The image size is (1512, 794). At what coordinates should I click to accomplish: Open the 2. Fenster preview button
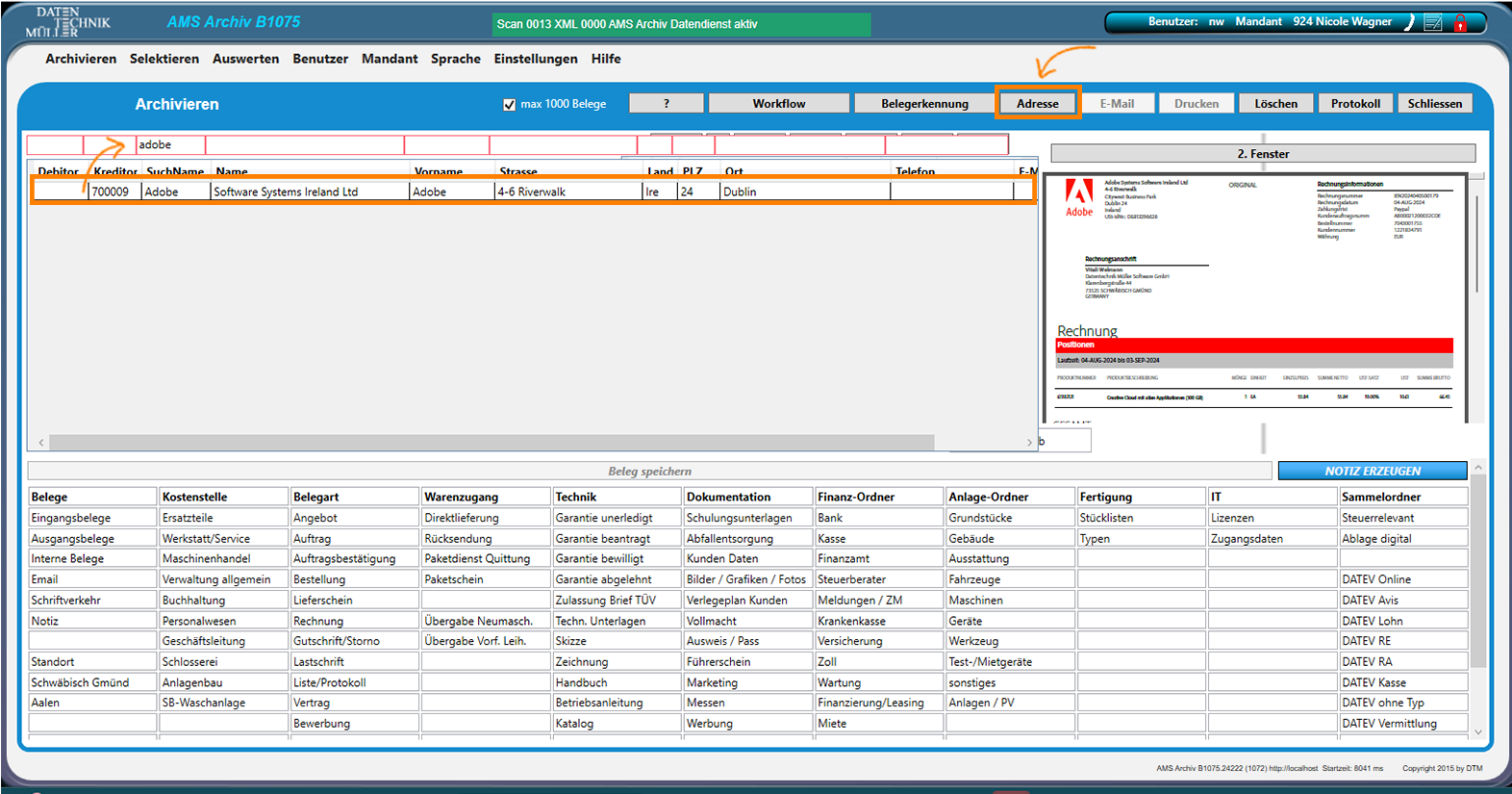[x=1263, y=154]
